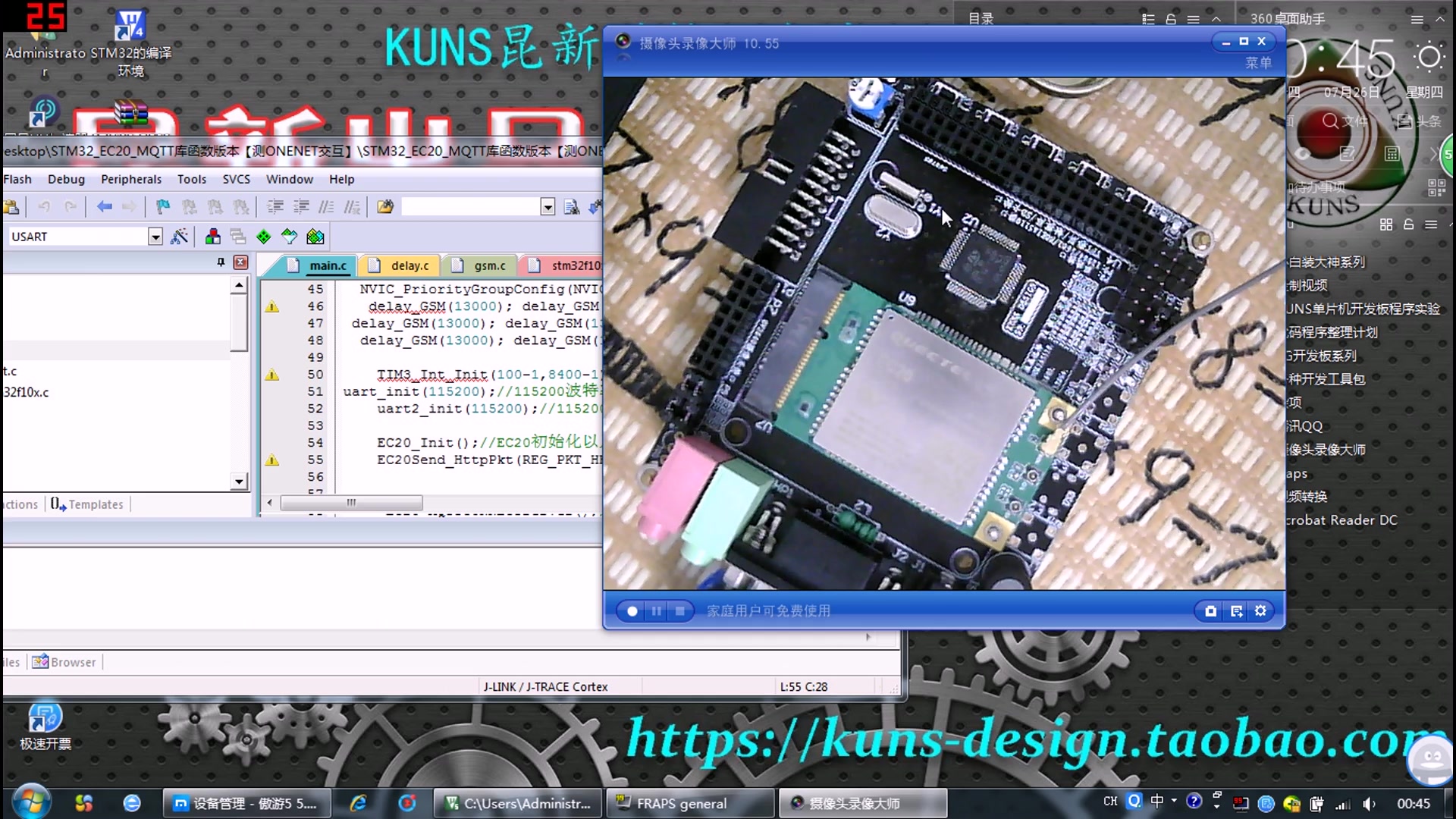This screenshot has height=819, width=1456.
Task: Click the editor's horizontal scrollbar thumb
Action: [x=351, y=503]
